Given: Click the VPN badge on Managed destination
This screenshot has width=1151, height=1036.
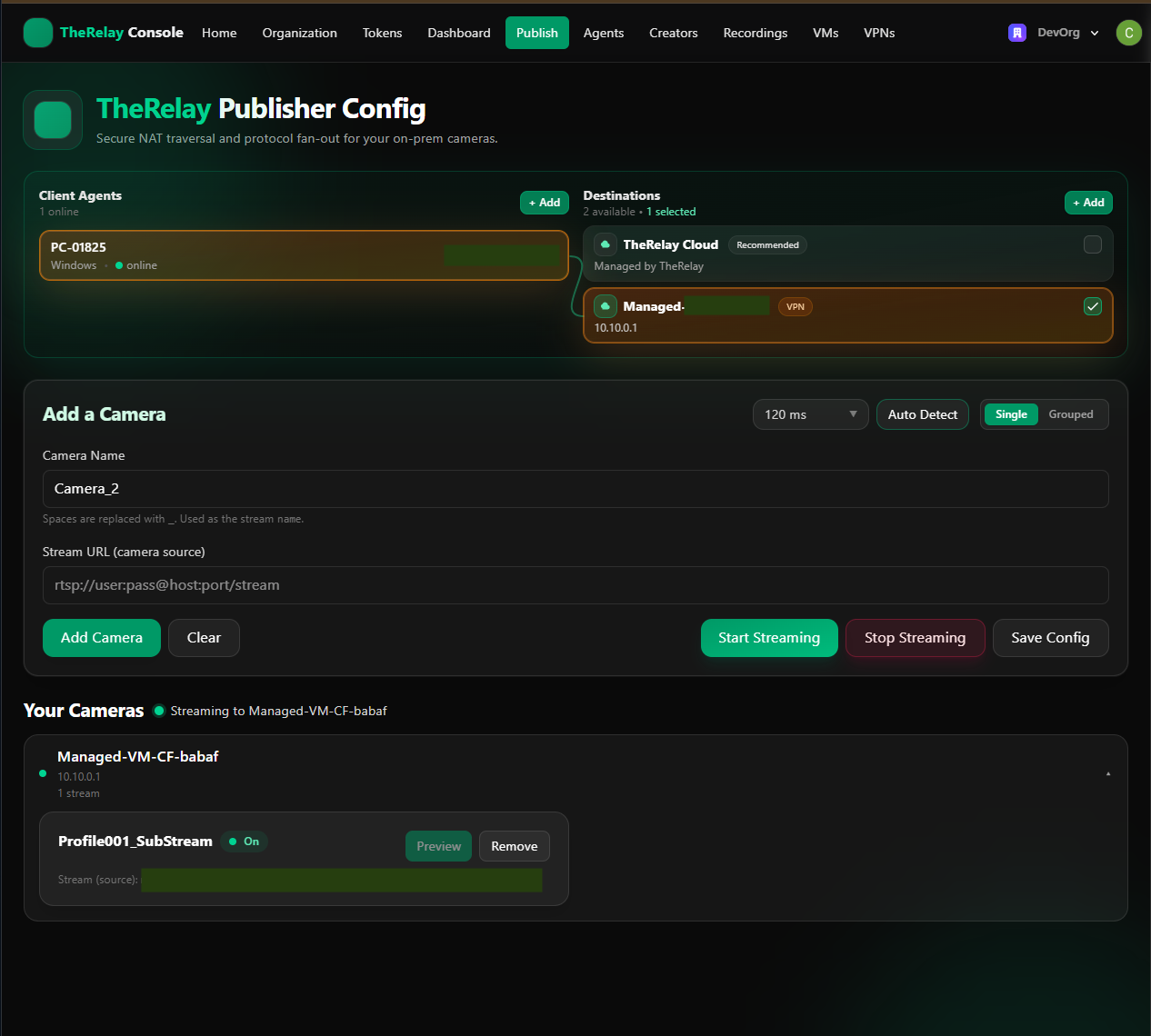Looking at the screenshot, I should [x=796, y=307].
